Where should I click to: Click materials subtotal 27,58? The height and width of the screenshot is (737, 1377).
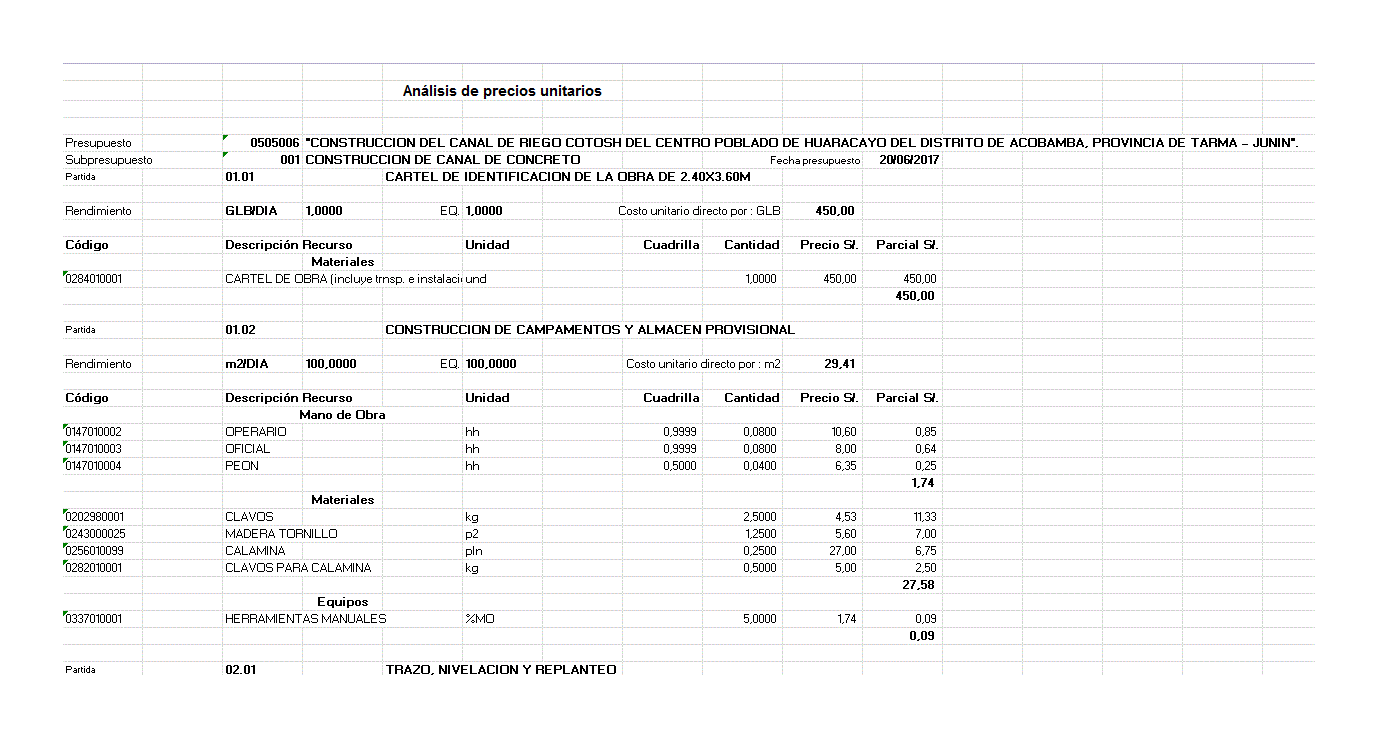919,585
